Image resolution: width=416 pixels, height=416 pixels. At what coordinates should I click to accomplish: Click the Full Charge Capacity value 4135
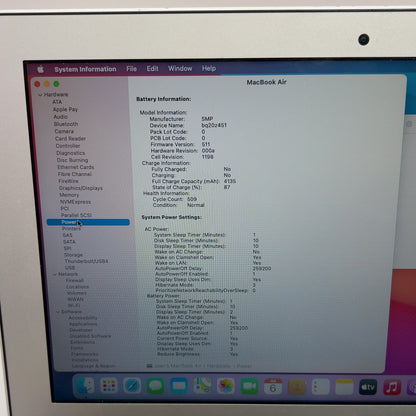[x=230, y=181]
